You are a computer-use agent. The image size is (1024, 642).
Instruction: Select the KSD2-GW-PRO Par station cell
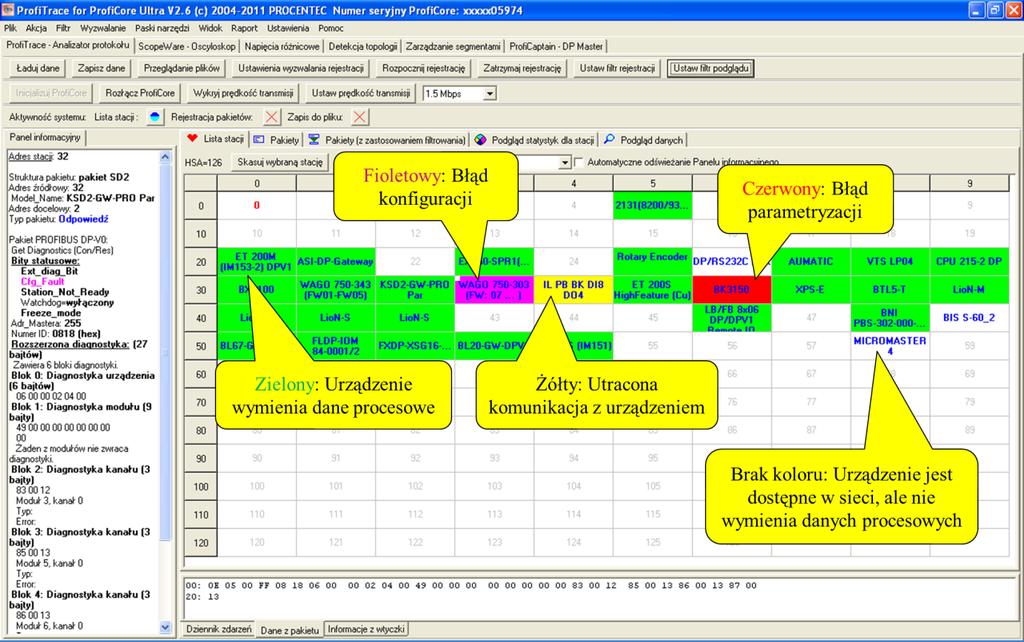(415, 289)
